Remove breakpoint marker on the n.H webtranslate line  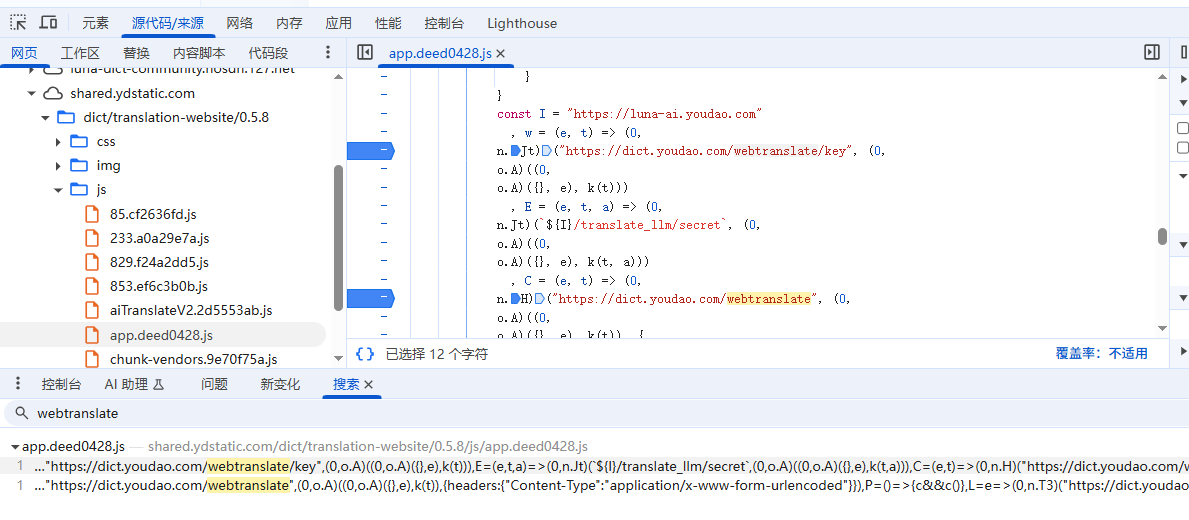(371, 299)
